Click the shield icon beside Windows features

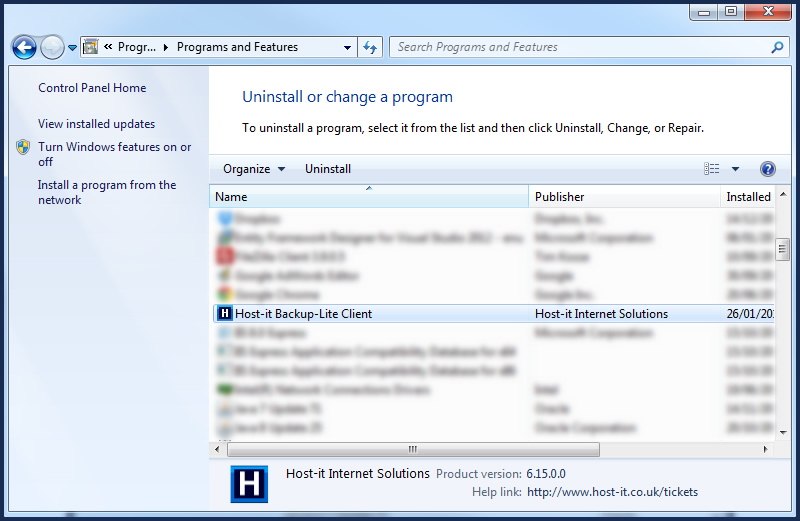(x=23, y=147)
